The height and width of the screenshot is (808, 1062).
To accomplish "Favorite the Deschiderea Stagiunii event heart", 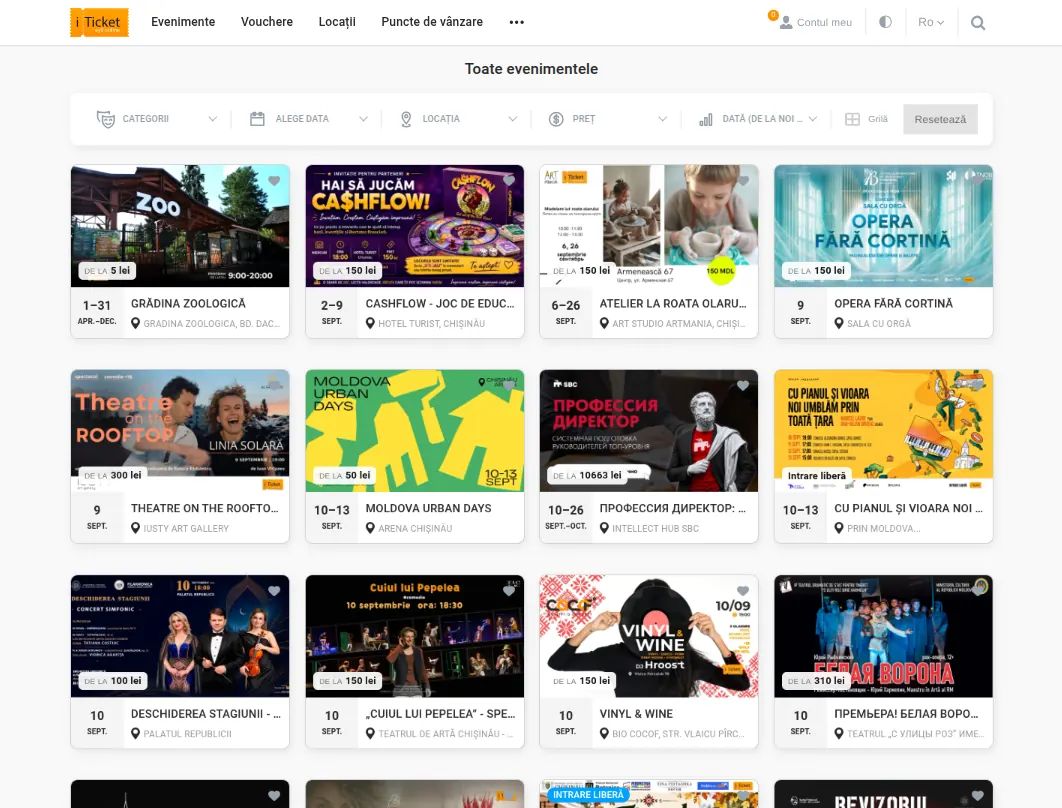I will coord(274,591).
